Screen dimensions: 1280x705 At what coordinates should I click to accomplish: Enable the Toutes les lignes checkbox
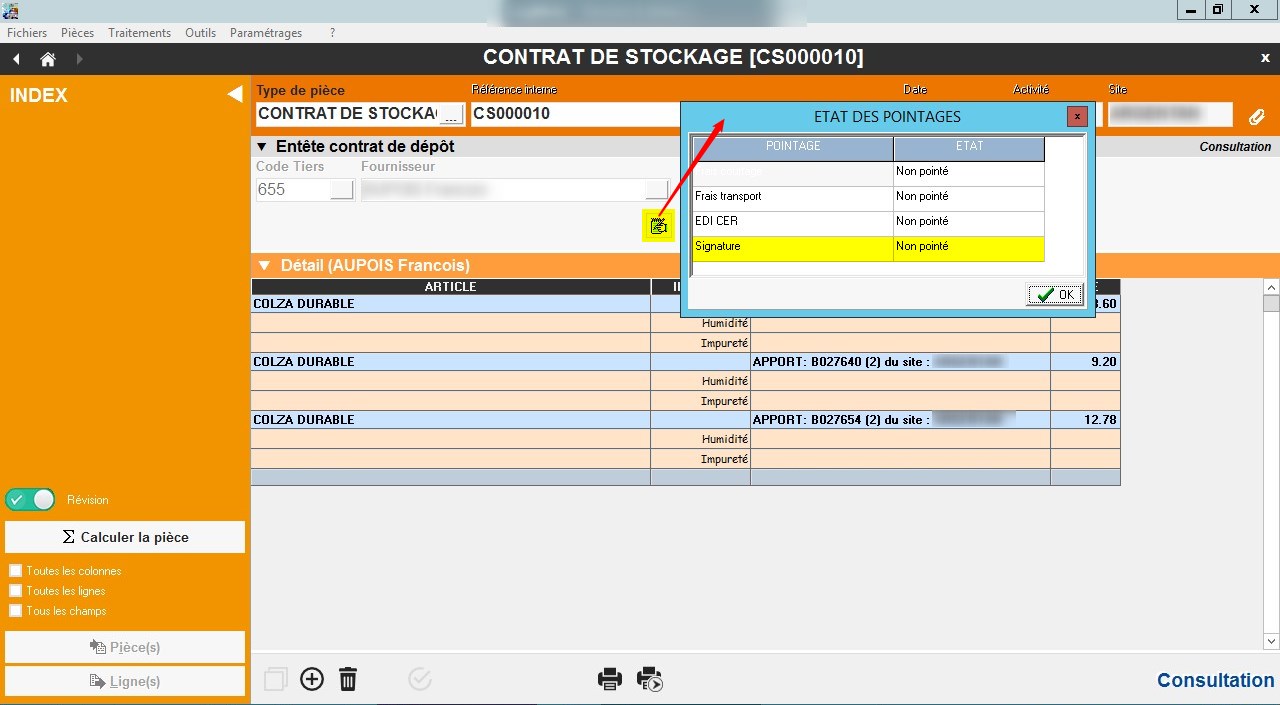coord(15,591)
